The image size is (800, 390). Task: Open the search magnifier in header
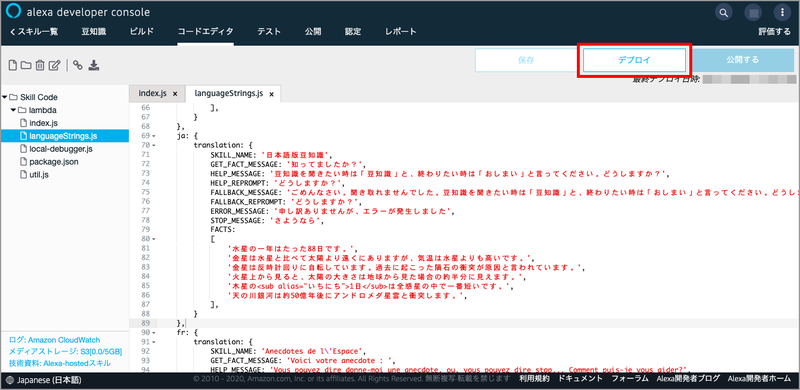click(x=723, y=12)
